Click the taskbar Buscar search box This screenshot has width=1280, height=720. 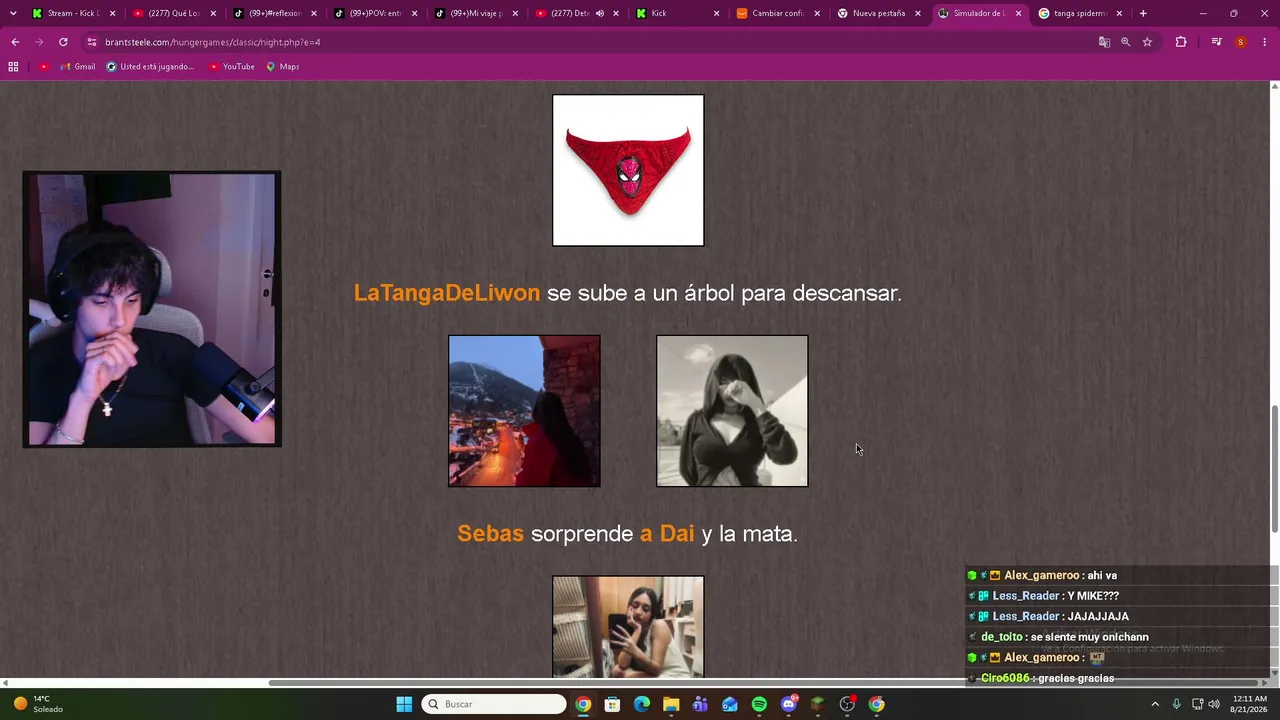tap(494, 704)
